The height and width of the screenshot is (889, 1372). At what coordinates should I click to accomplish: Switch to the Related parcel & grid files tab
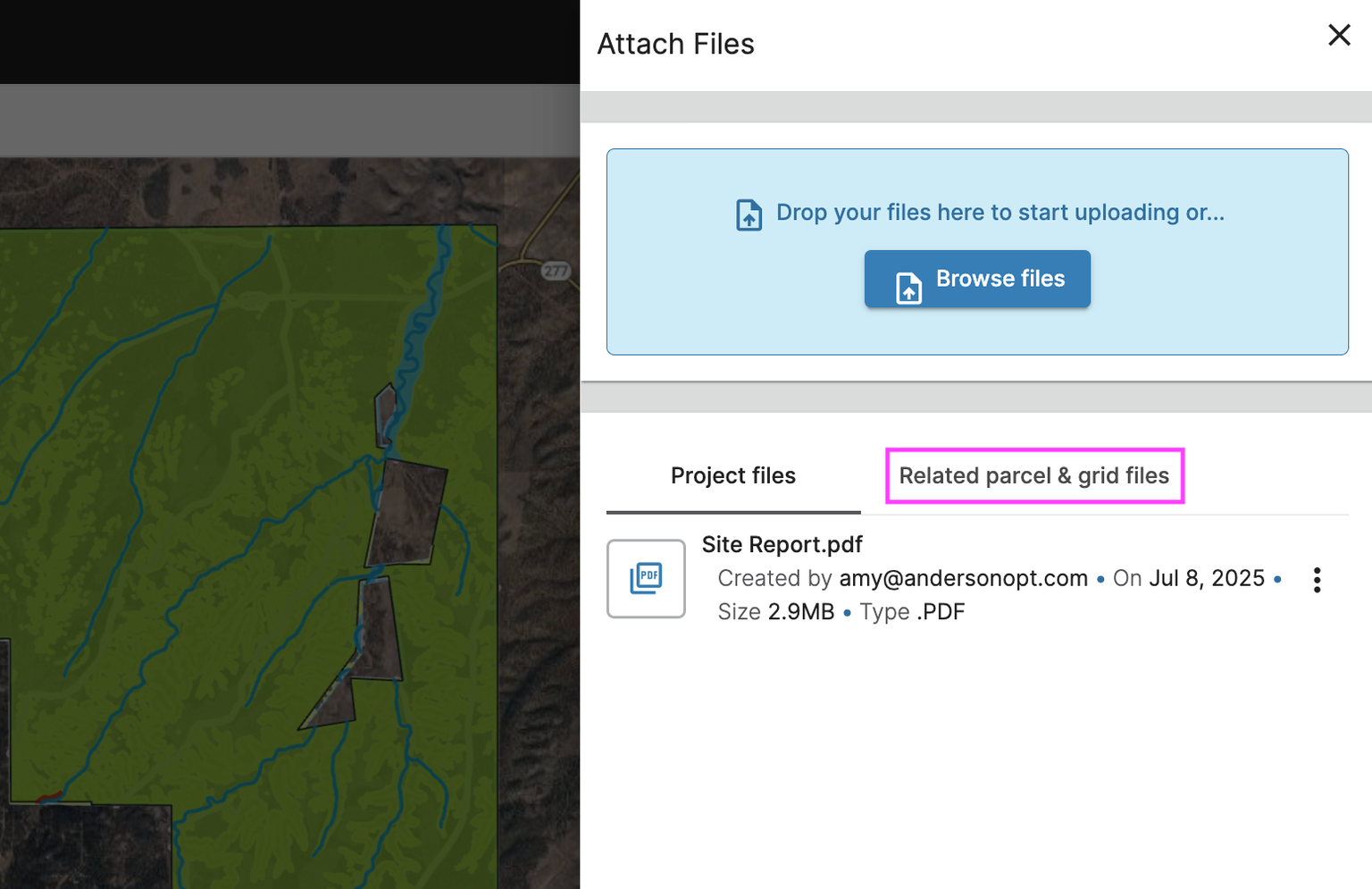tap(1034, 475)
